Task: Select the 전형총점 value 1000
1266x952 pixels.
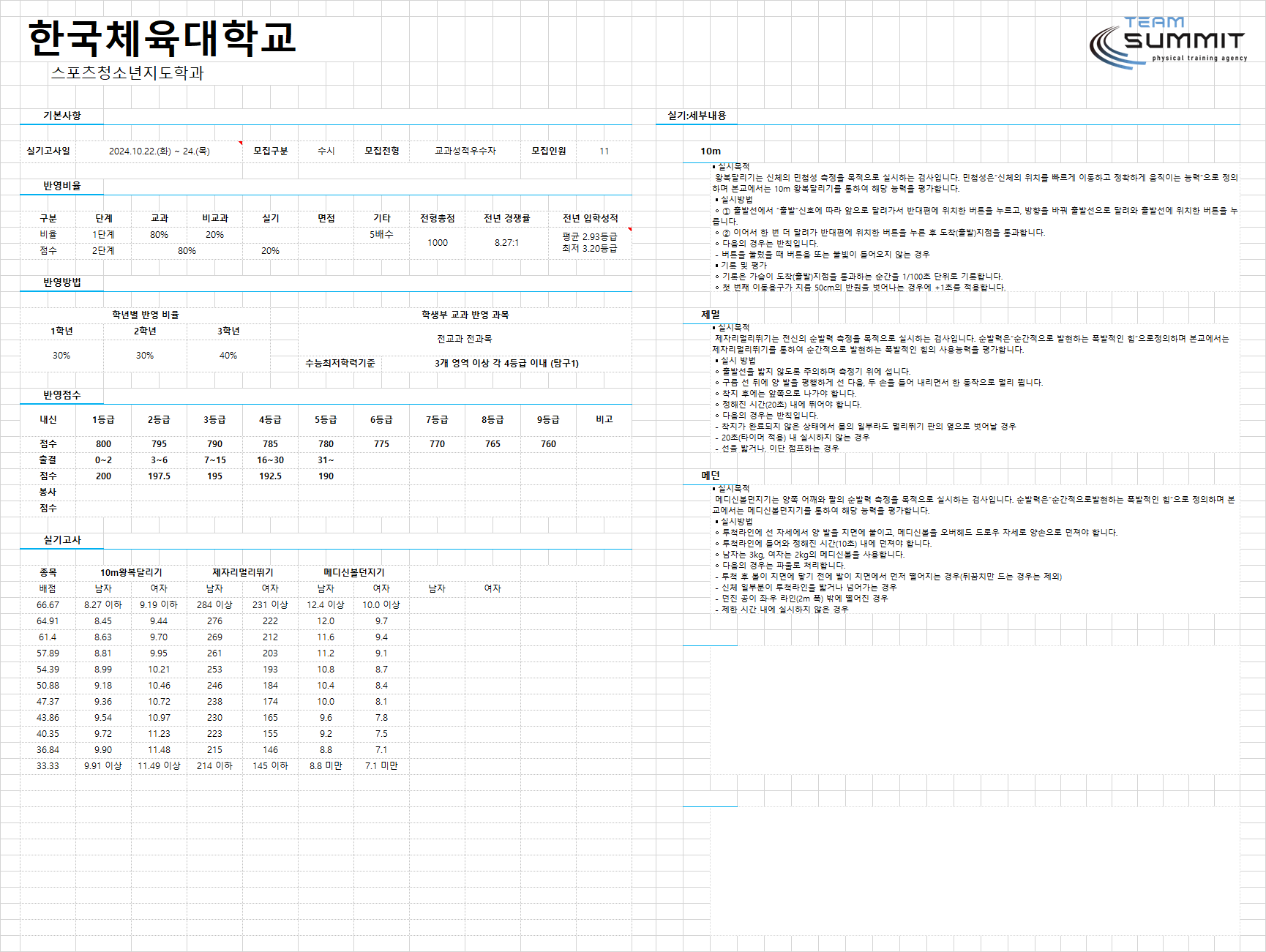Action: pyautogui.click(x=438, y=242)
